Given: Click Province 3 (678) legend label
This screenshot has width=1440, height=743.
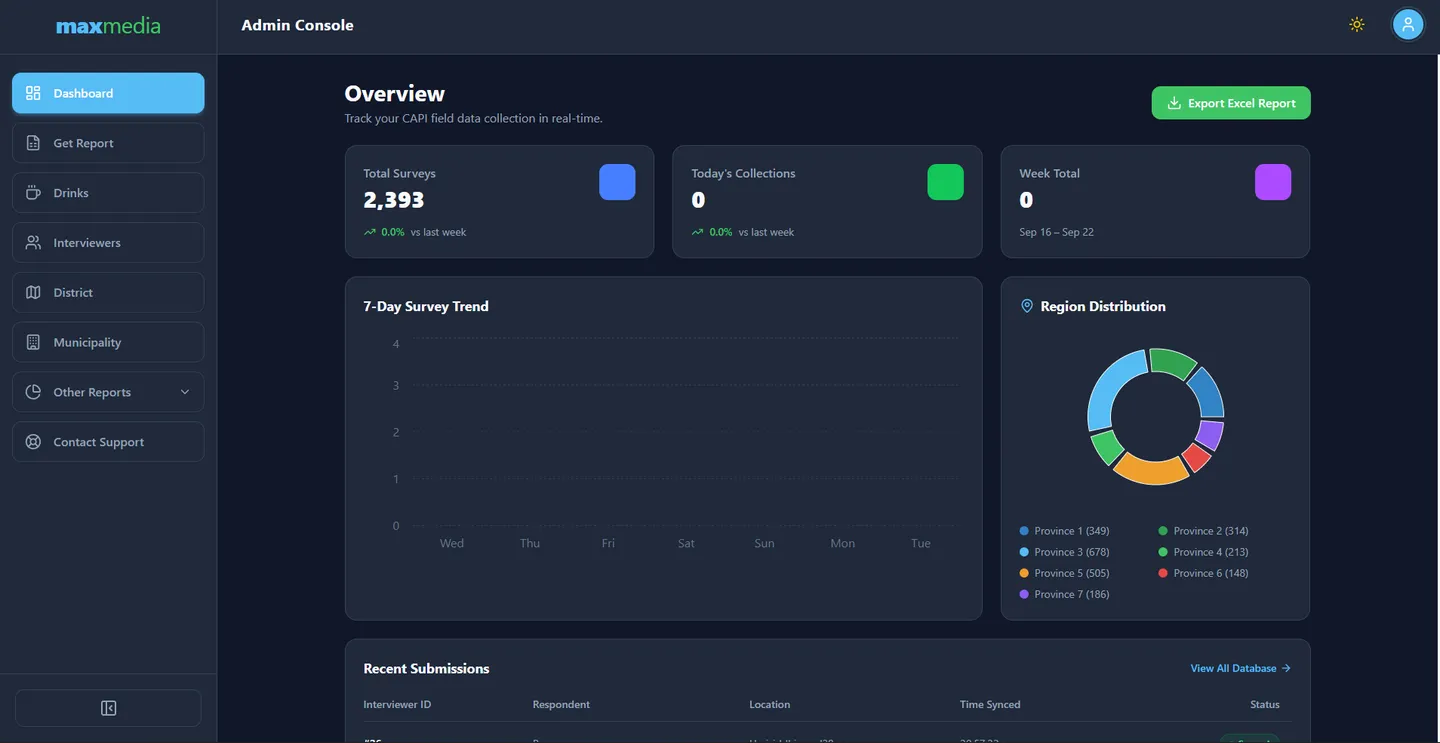Looking at the screenshot, I should click(1072, 552).
